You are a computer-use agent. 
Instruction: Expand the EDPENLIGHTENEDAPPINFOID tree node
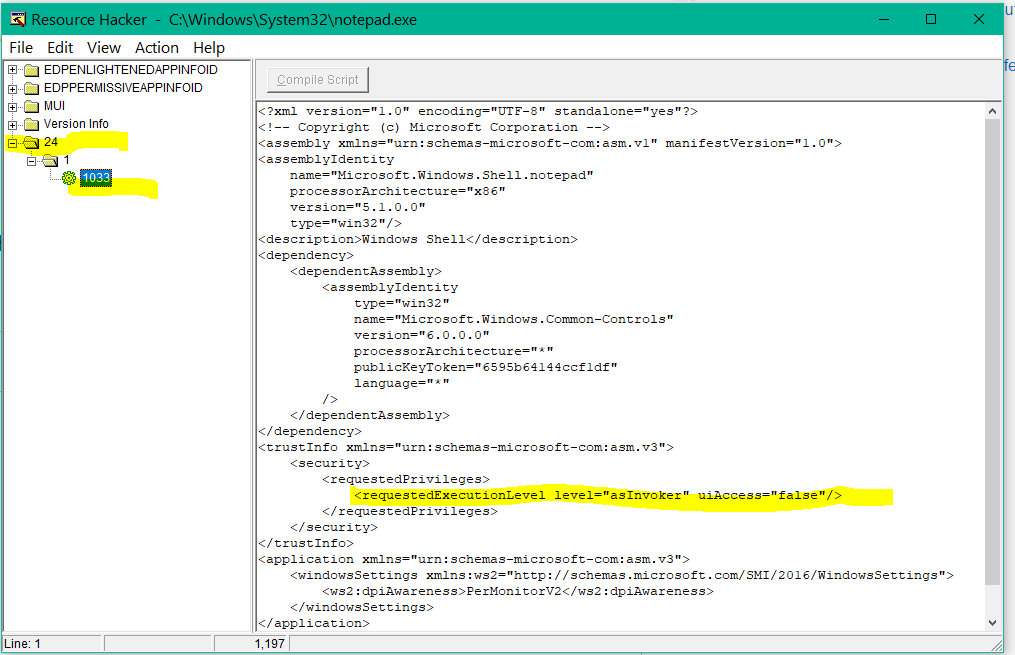click(12, 70)
